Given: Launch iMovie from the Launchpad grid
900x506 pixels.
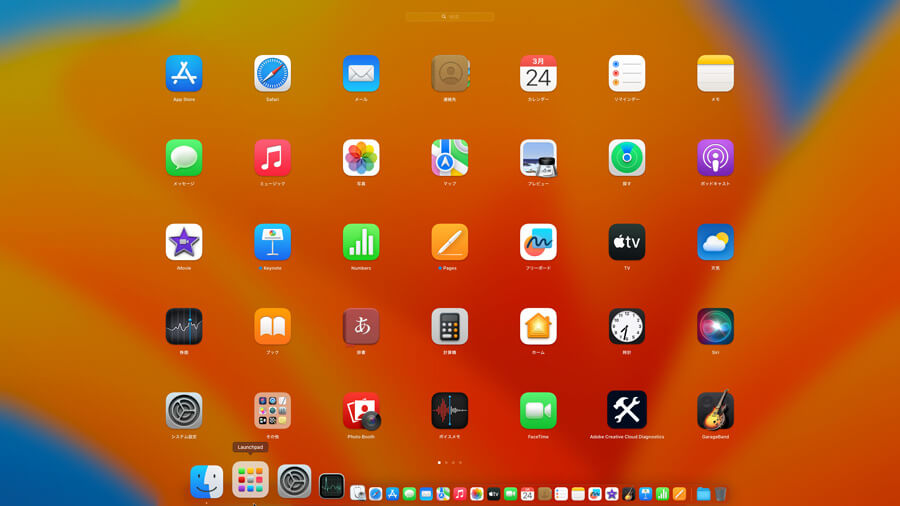Looking at the screenshot, I should pos(184,242).
